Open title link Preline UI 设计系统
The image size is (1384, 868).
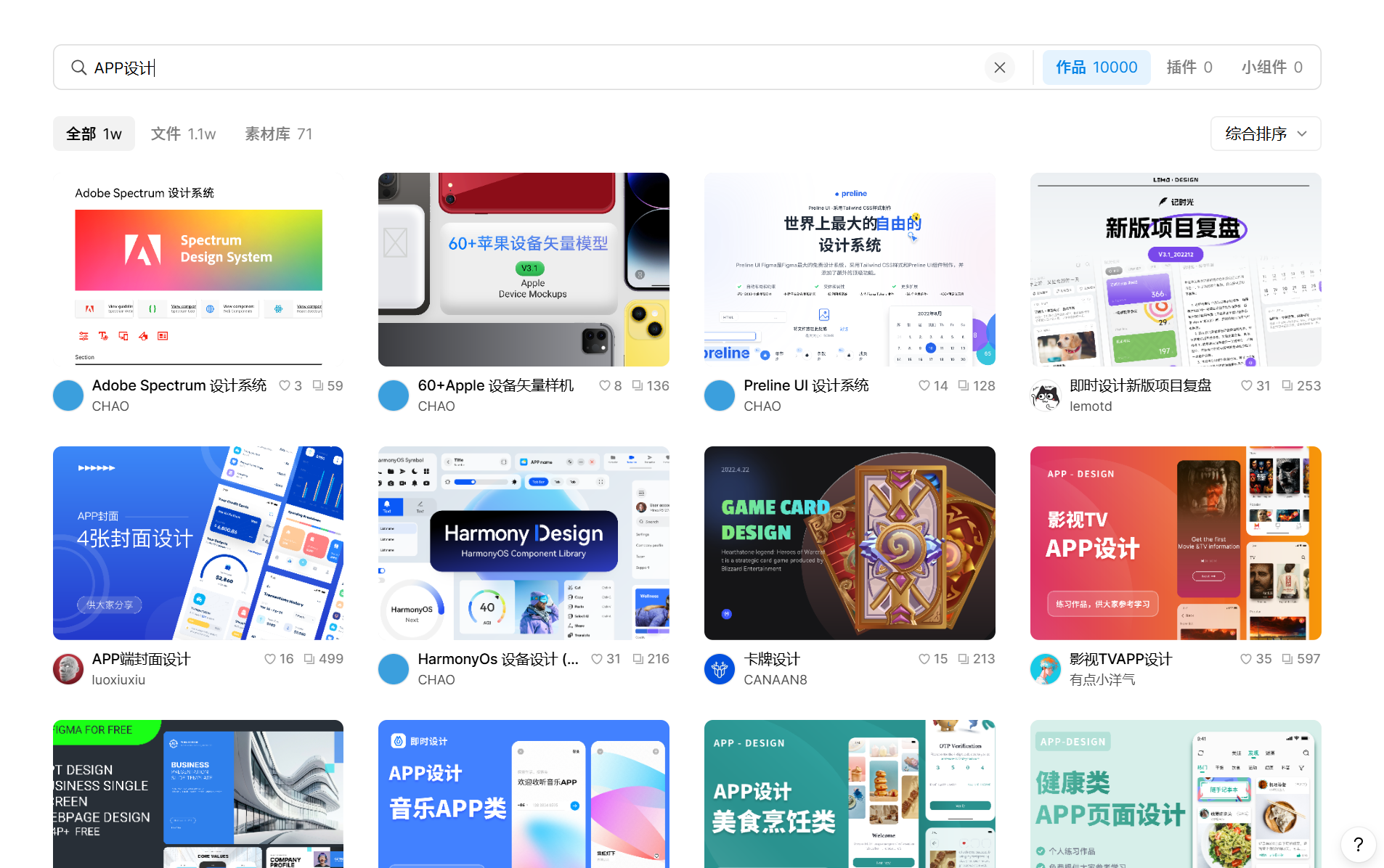[x=806, y=385]
